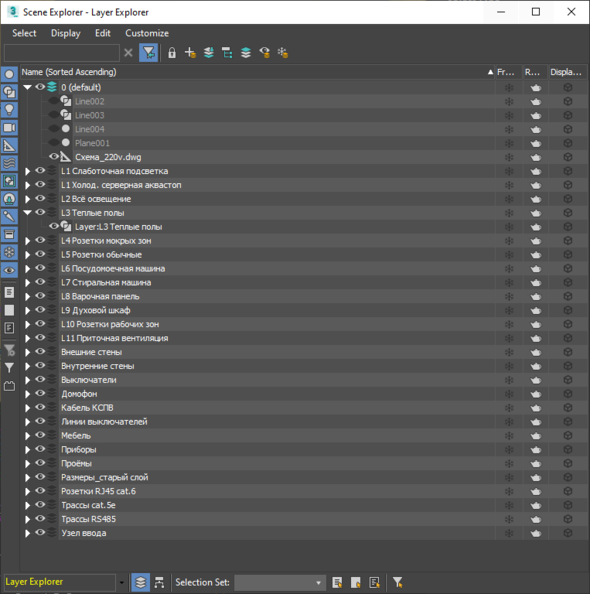This screenshot has height=594, width=590.
Task: Click the Sort by Layer icon at the bottom
Action: click(x=141, y=582)
